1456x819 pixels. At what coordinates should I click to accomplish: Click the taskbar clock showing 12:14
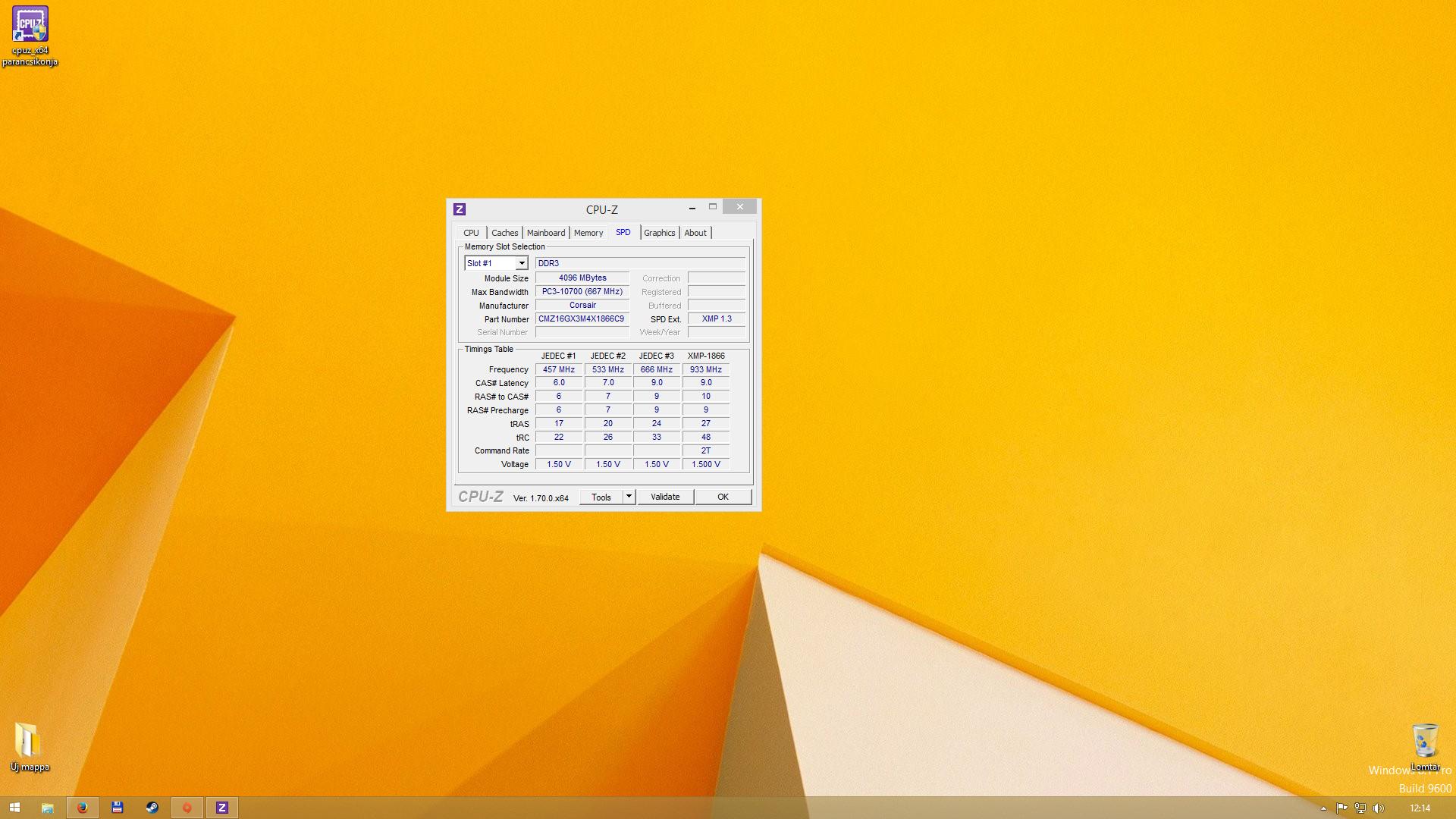[1420, 808]
